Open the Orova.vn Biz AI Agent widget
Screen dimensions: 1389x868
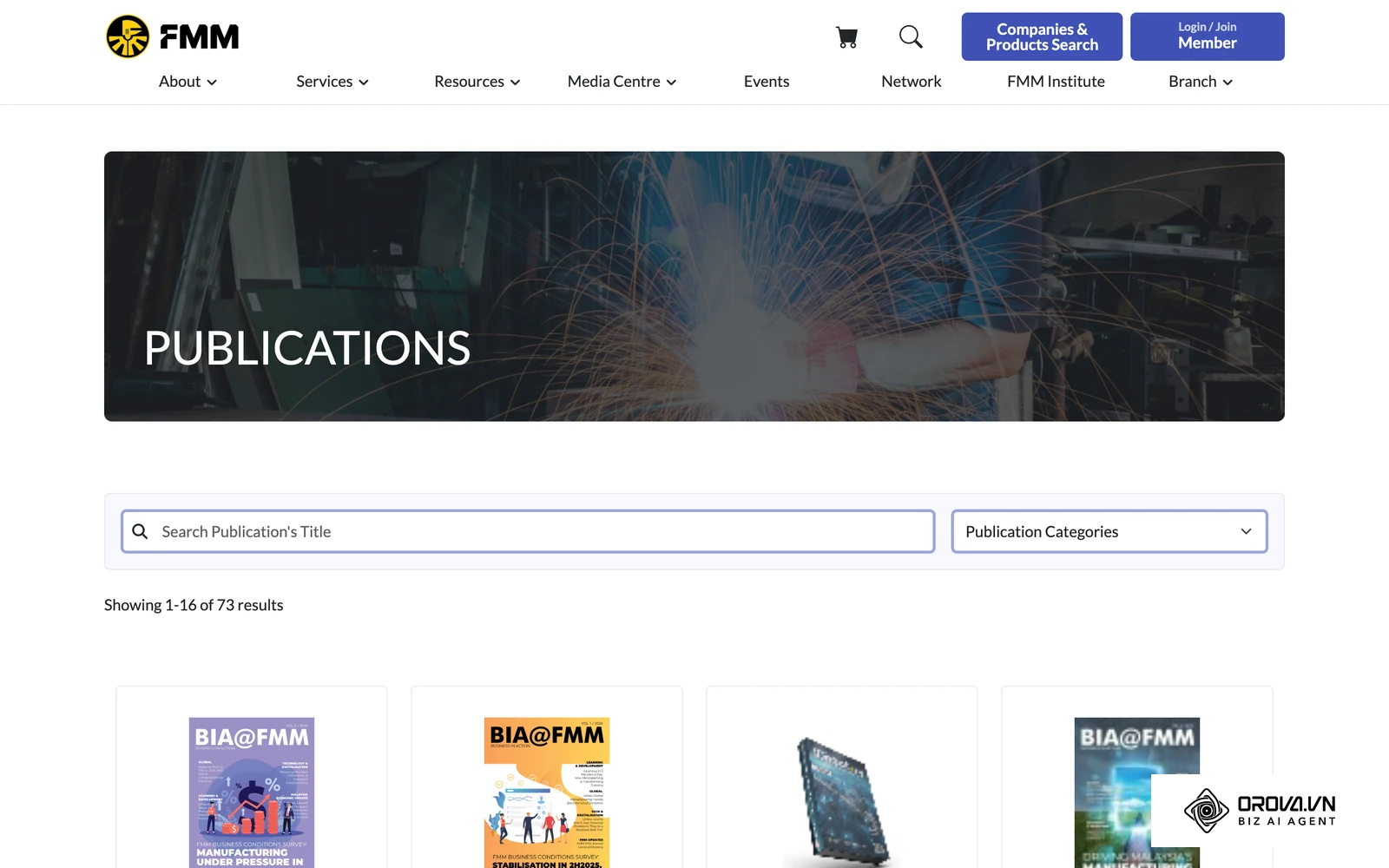[1261, 811]
